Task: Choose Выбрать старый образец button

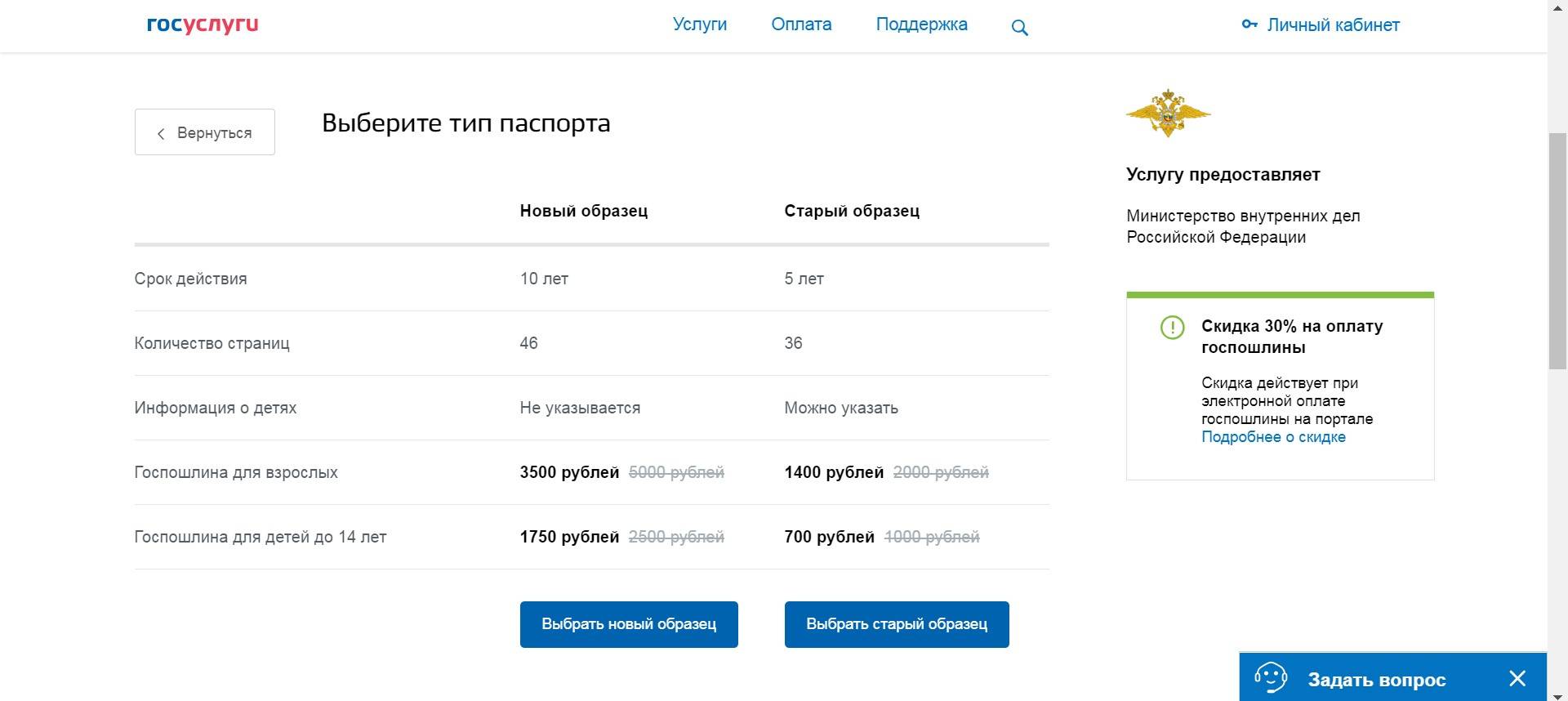Action: (x=897, y=624)
